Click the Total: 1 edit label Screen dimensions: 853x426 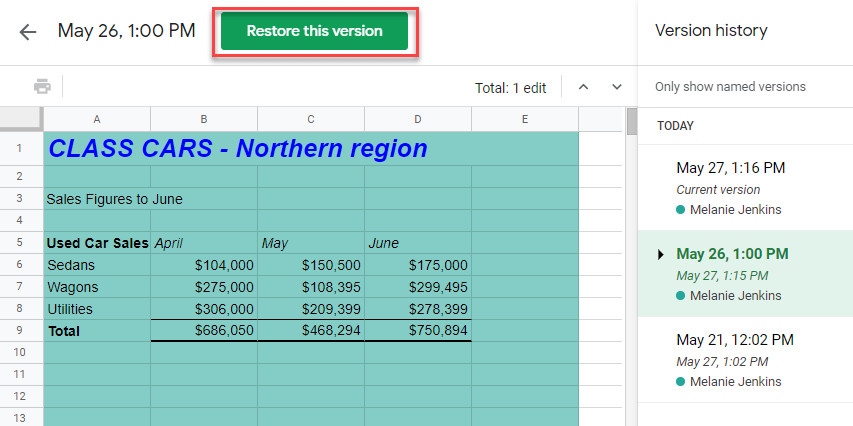click(x=510, y=88)
